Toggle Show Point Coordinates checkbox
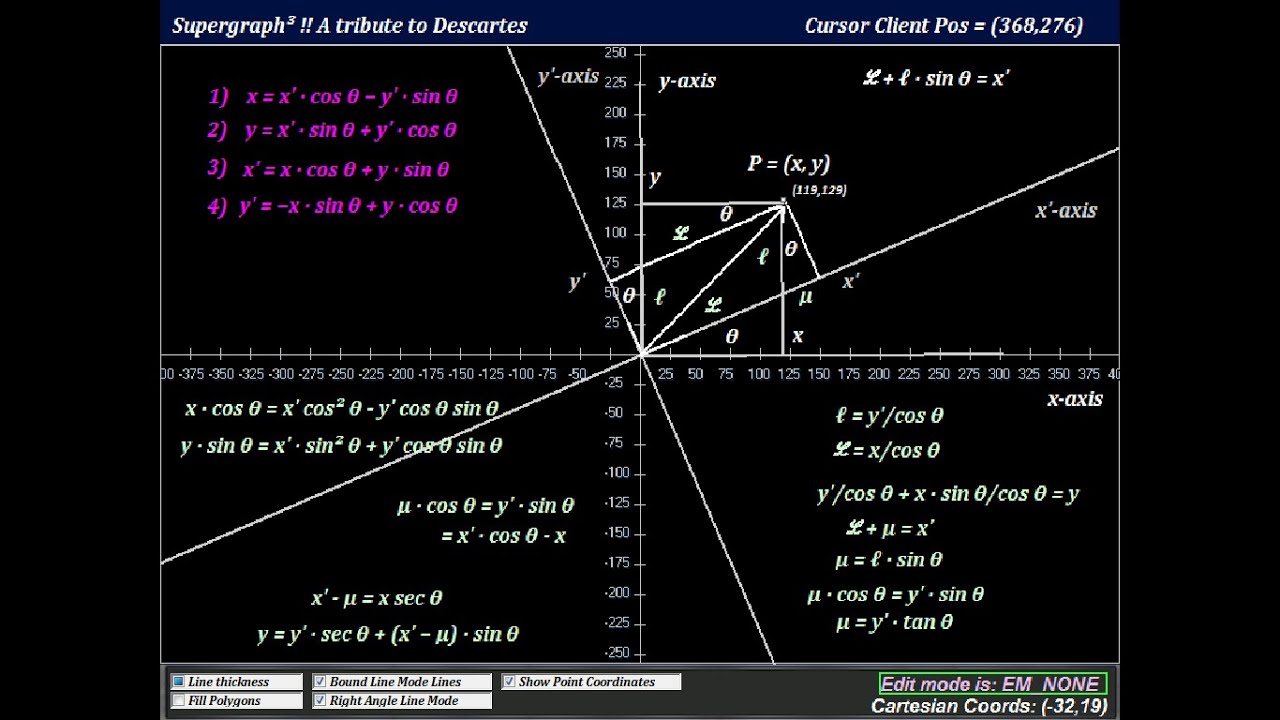The width and height of the screenshot is (1280, 720). pos(509,682)
